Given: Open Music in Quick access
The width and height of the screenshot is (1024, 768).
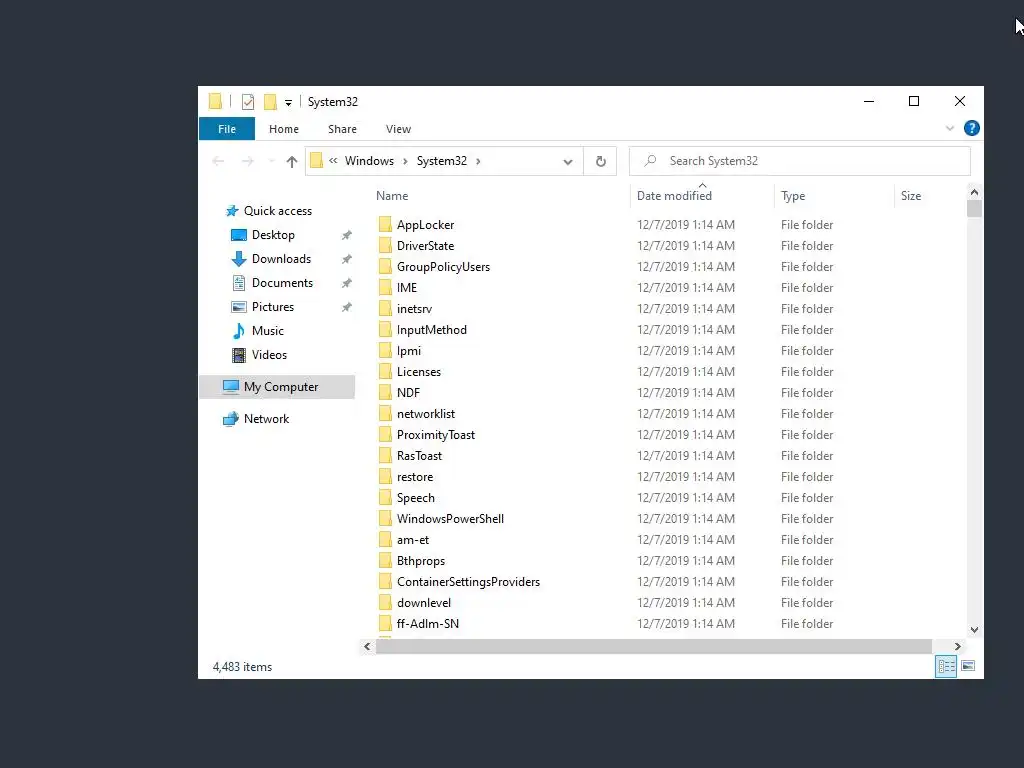Looking at the screenshot, I should coord(268,331).
